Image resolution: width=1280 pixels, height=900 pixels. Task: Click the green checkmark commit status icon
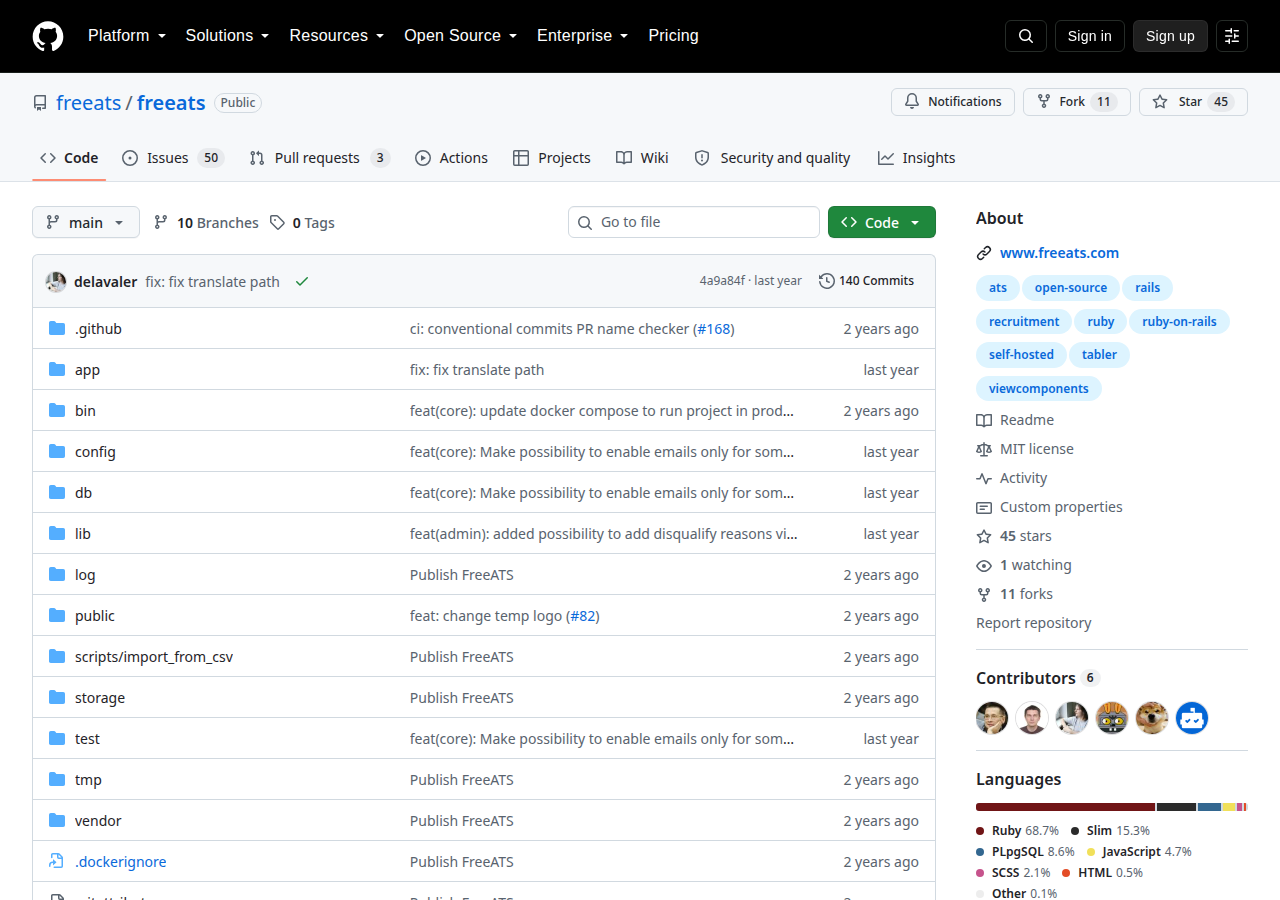pyautogui.click(x=302, y=282)
